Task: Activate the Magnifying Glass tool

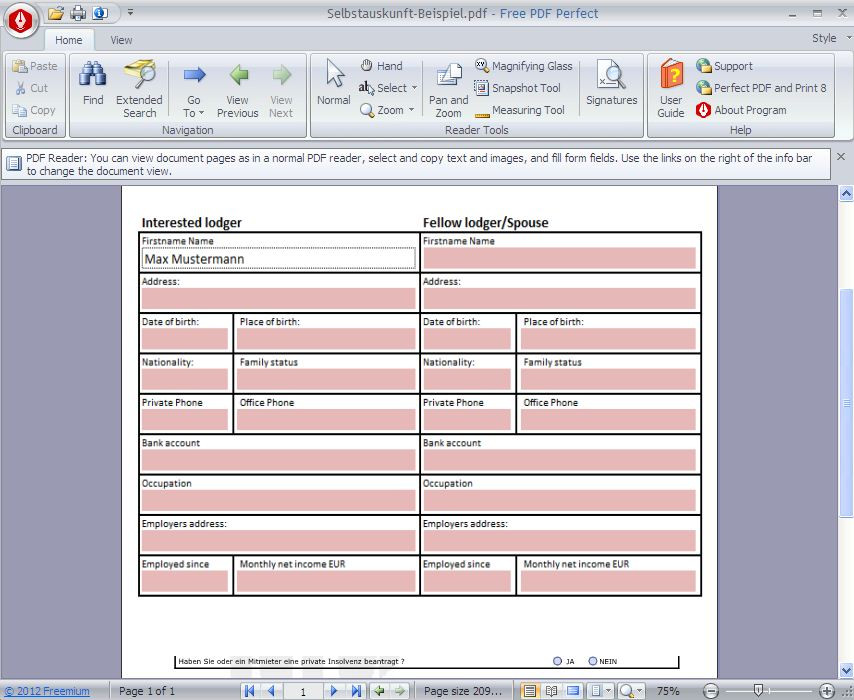Action: 523,66
